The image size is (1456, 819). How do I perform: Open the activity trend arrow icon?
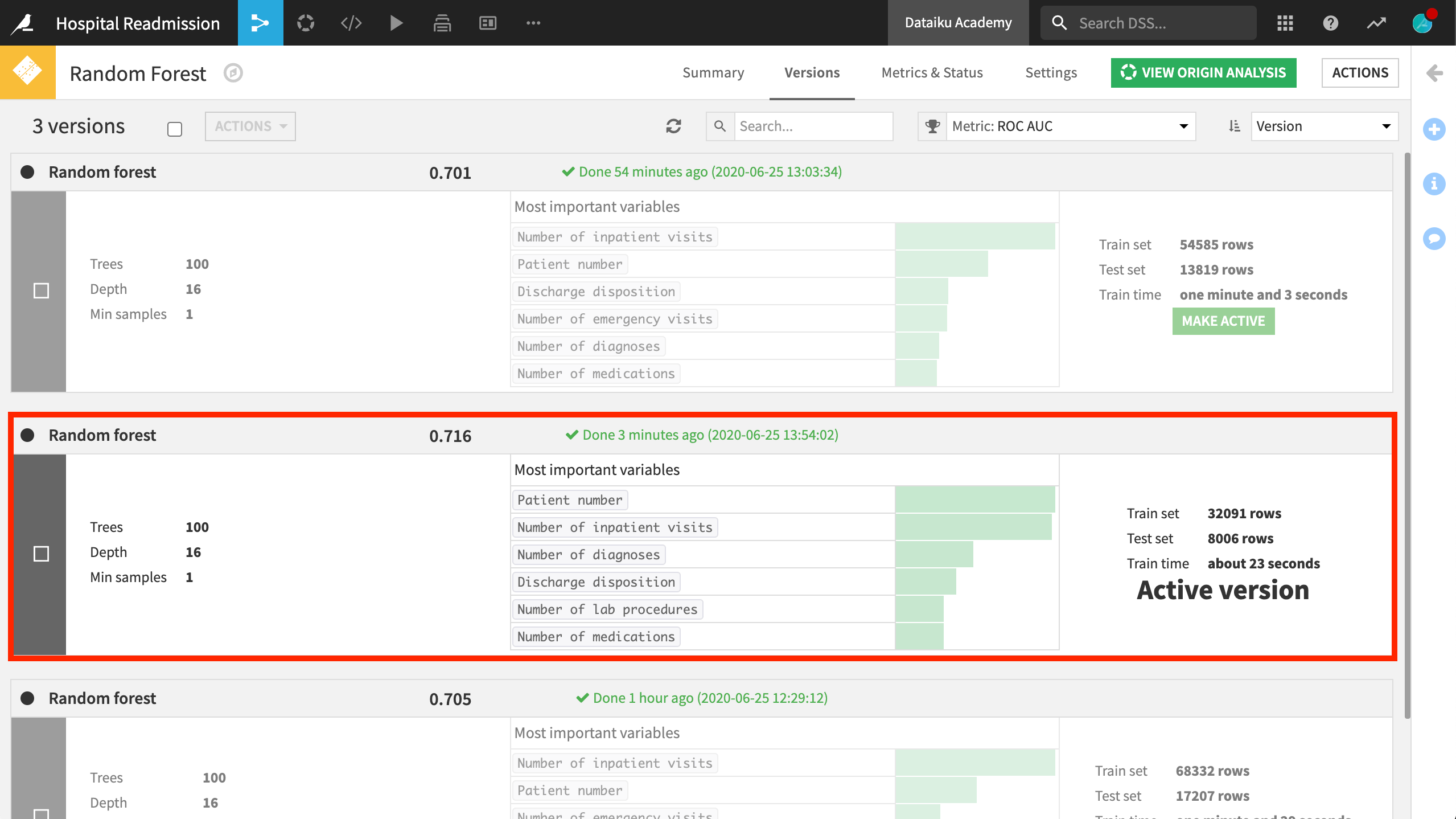pos(1376,23)
